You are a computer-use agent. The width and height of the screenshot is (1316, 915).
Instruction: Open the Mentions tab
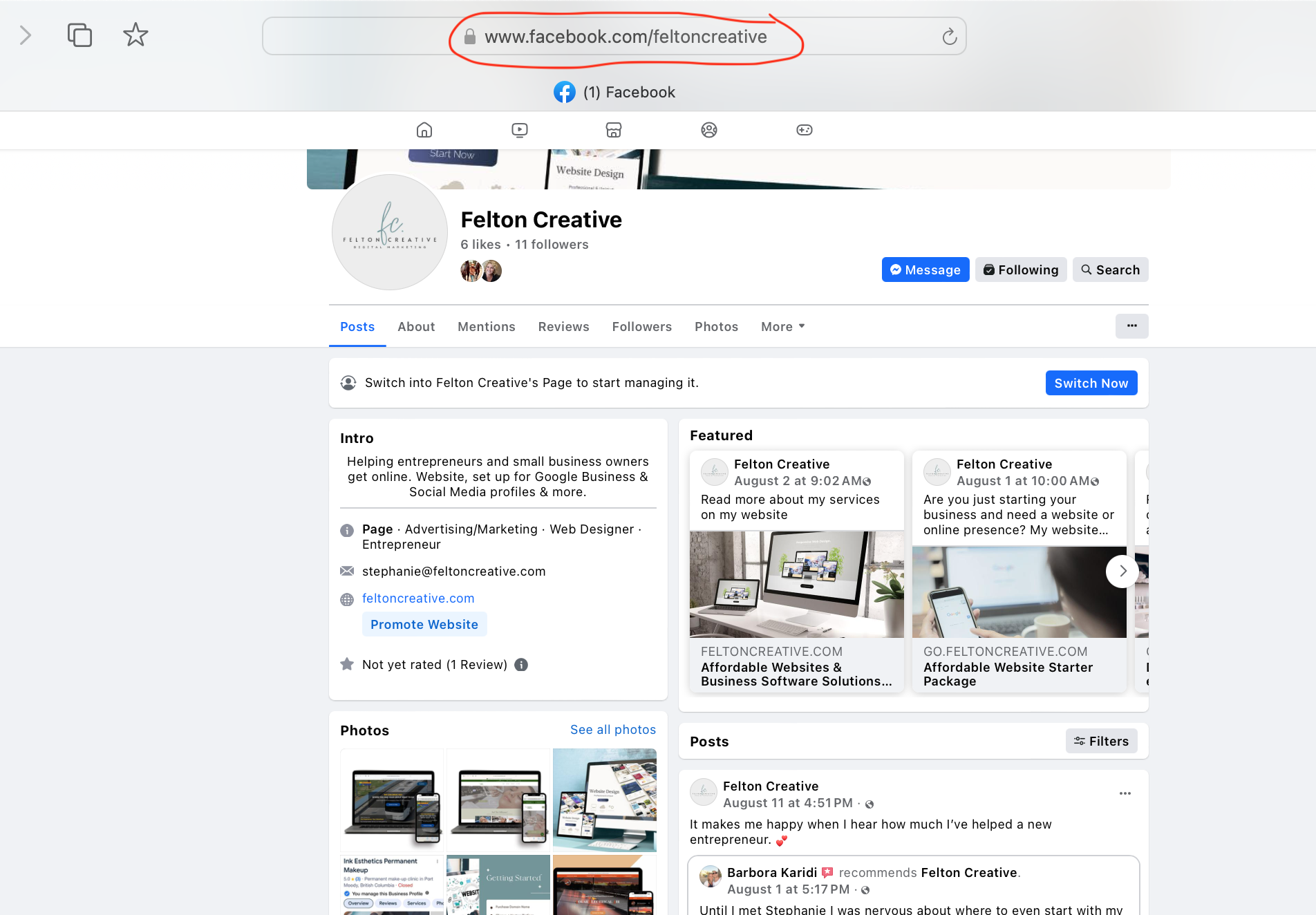point(487,327)
